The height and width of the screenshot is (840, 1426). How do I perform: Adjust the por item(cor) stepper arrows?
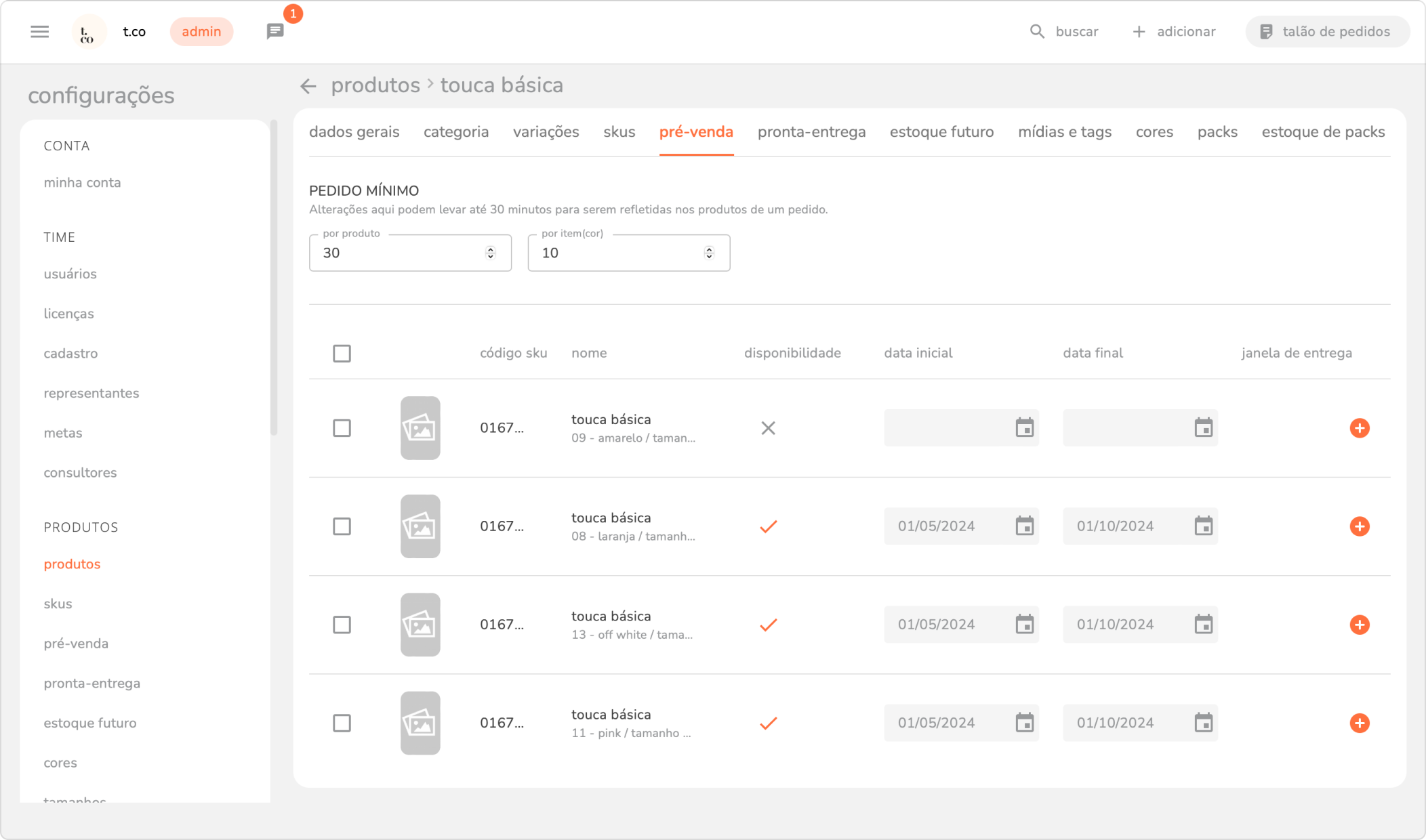pos(709,253)
